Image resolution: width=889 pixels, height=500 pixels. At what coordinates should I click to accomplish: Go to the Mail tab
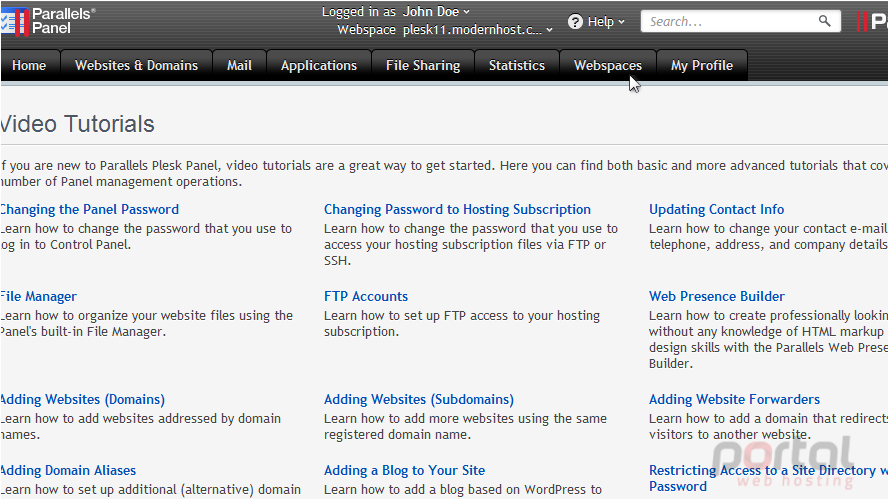coord(239,65)
